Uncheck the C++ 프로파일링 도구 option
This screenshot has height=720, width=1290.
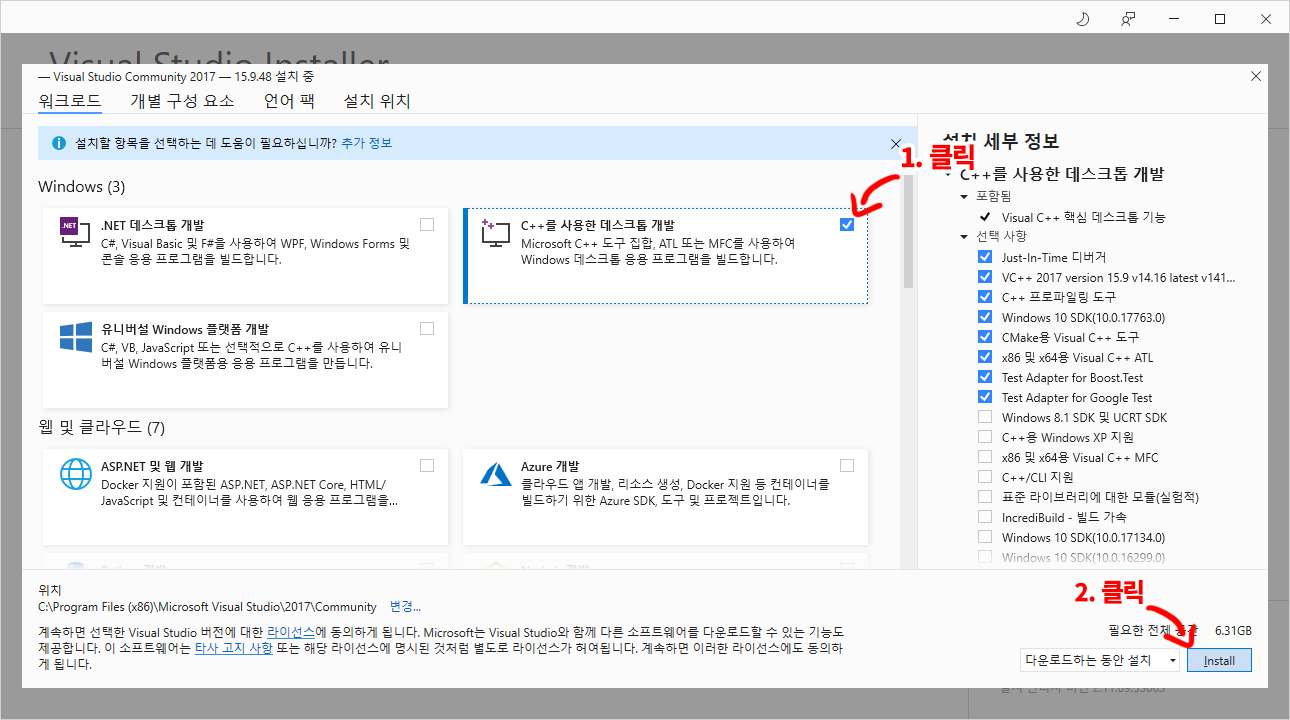coord(985,297)
